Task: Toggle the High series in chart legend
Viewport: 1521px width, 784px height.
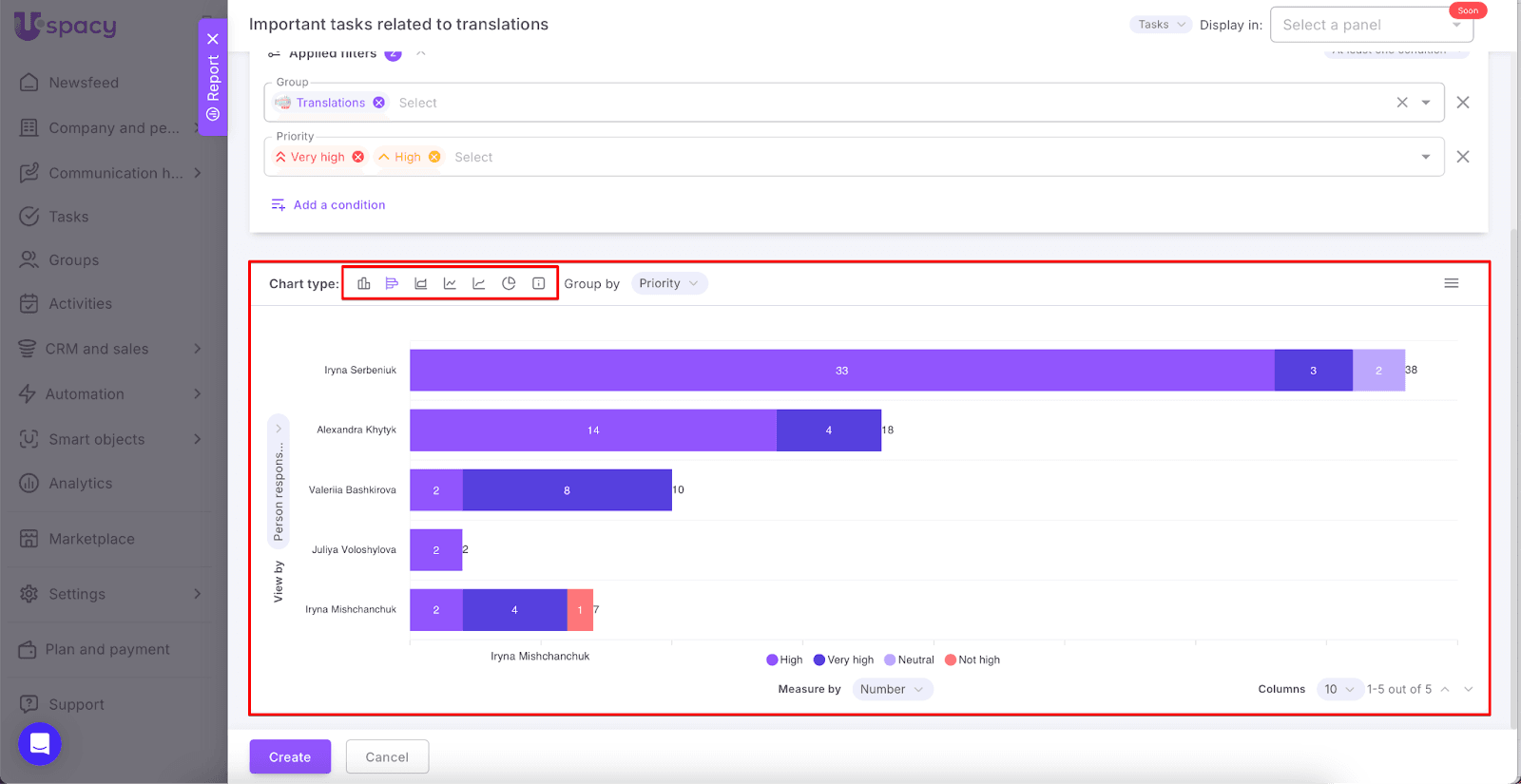Action: (784, 660)
